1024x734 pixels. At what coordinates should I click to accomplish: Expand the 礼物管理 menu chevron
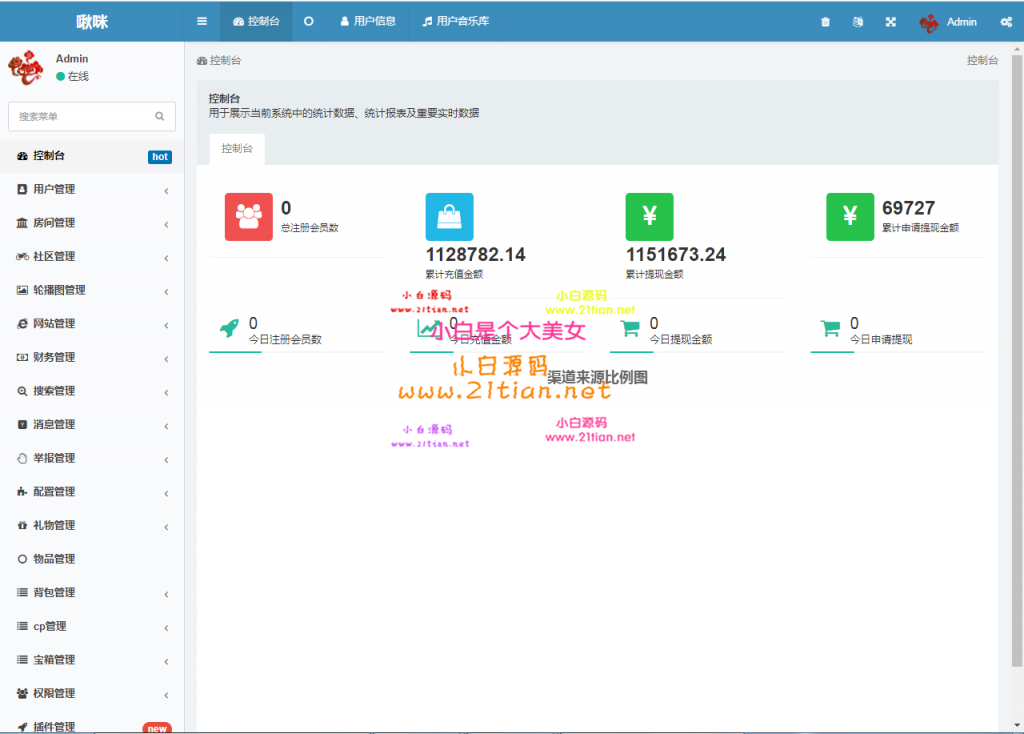pyautogui.click(x=167, y=527)
